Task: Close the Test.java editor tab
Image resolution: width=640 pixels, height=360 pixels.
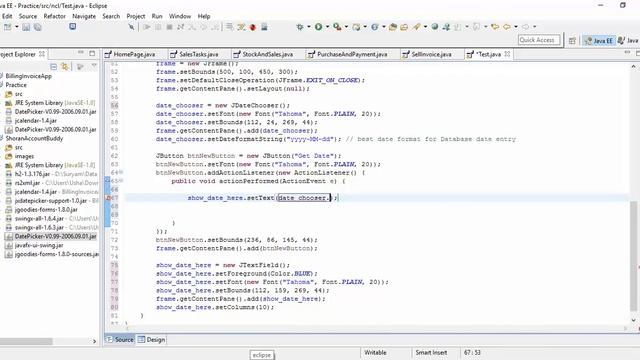Action: coord(507,54)
